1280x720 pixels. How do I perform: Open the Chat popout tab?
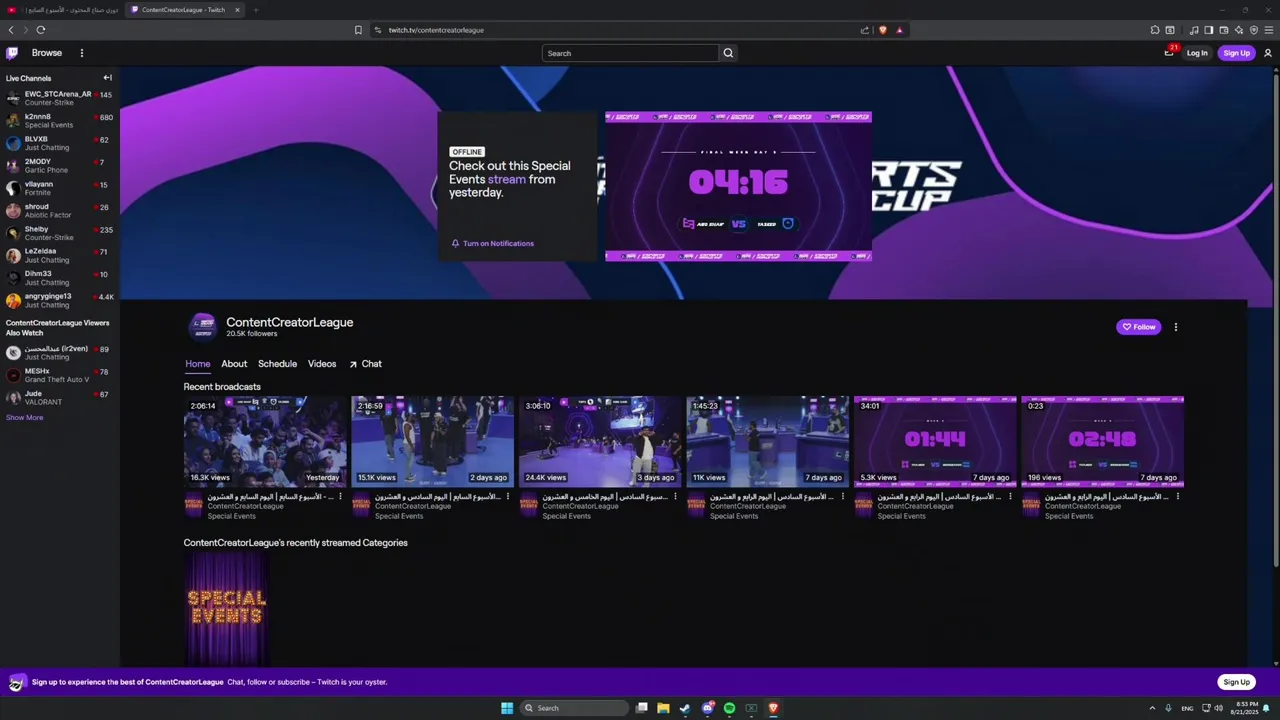[x=365, y=364]
